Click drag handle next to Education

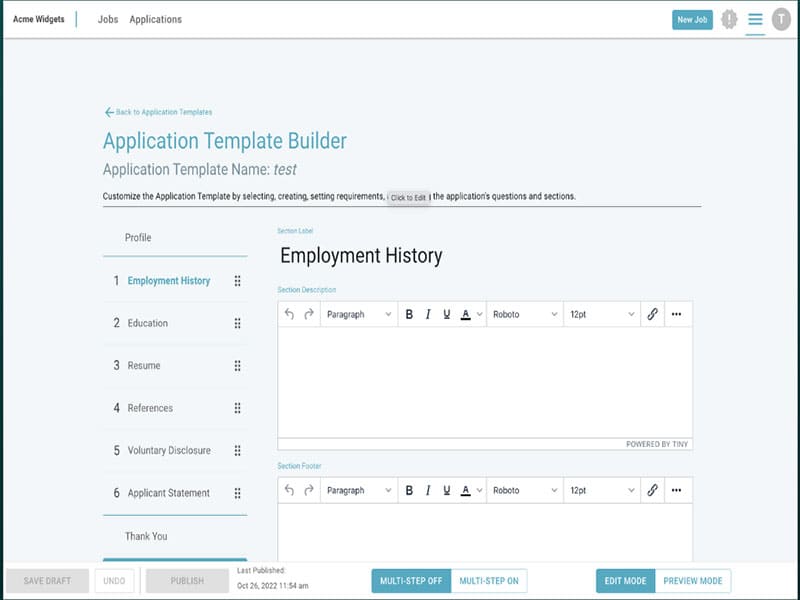coord(237,323)
